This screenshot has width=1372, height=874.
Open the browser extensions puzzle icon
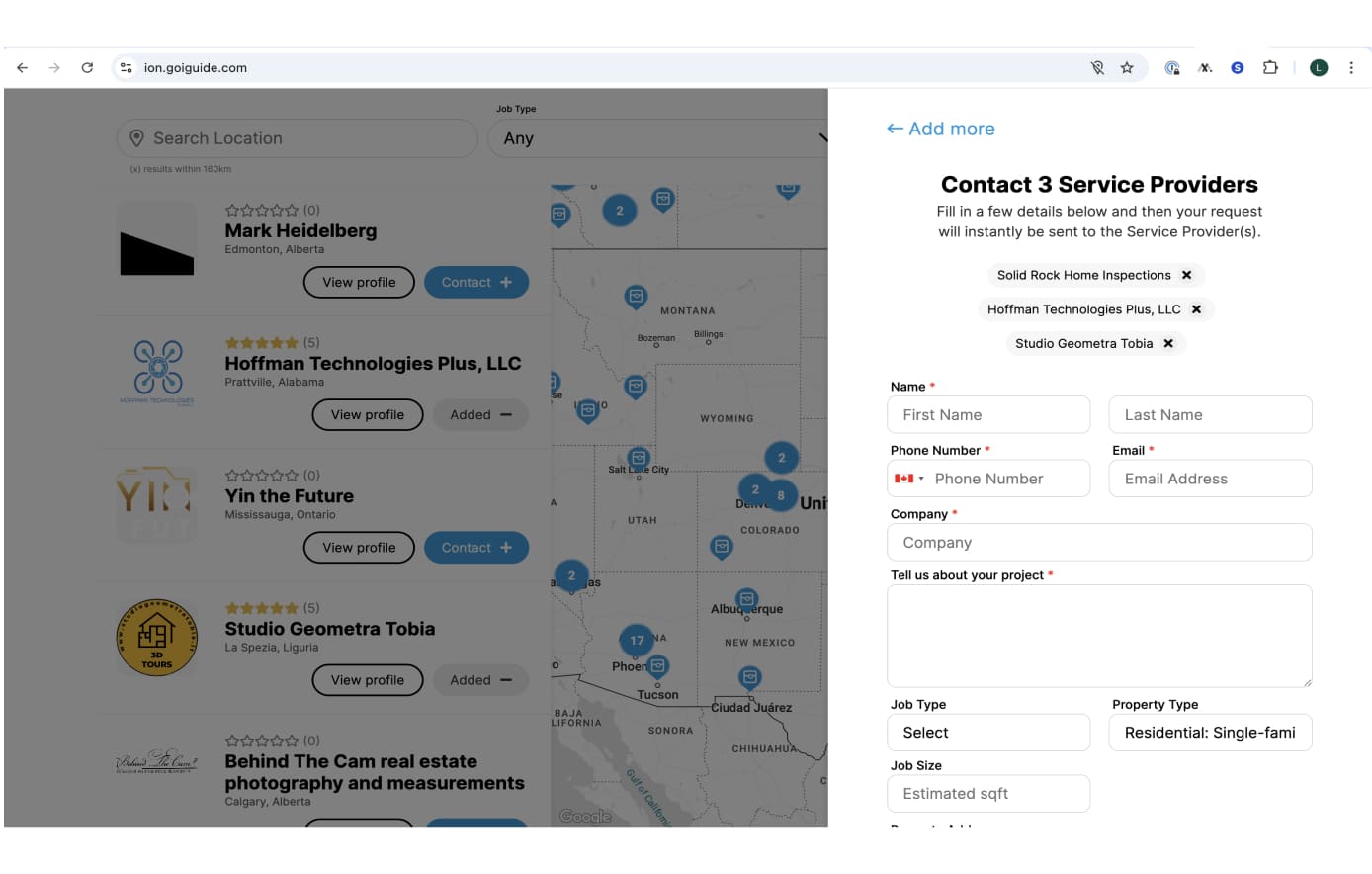click(1270, 68)
